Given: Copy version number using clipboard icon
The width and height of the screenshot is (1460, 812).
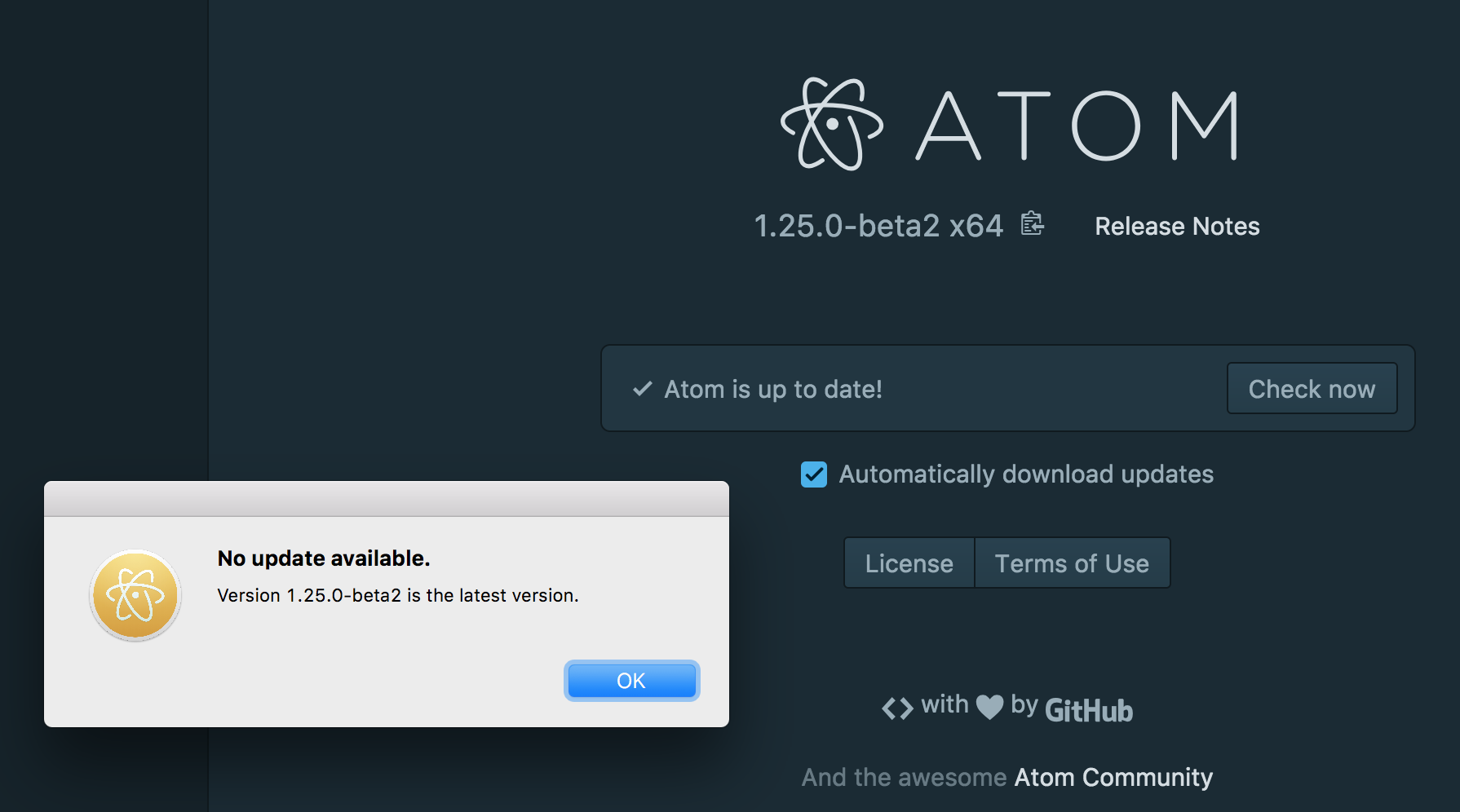Looking at the screenshot, I should (1032, 223).
